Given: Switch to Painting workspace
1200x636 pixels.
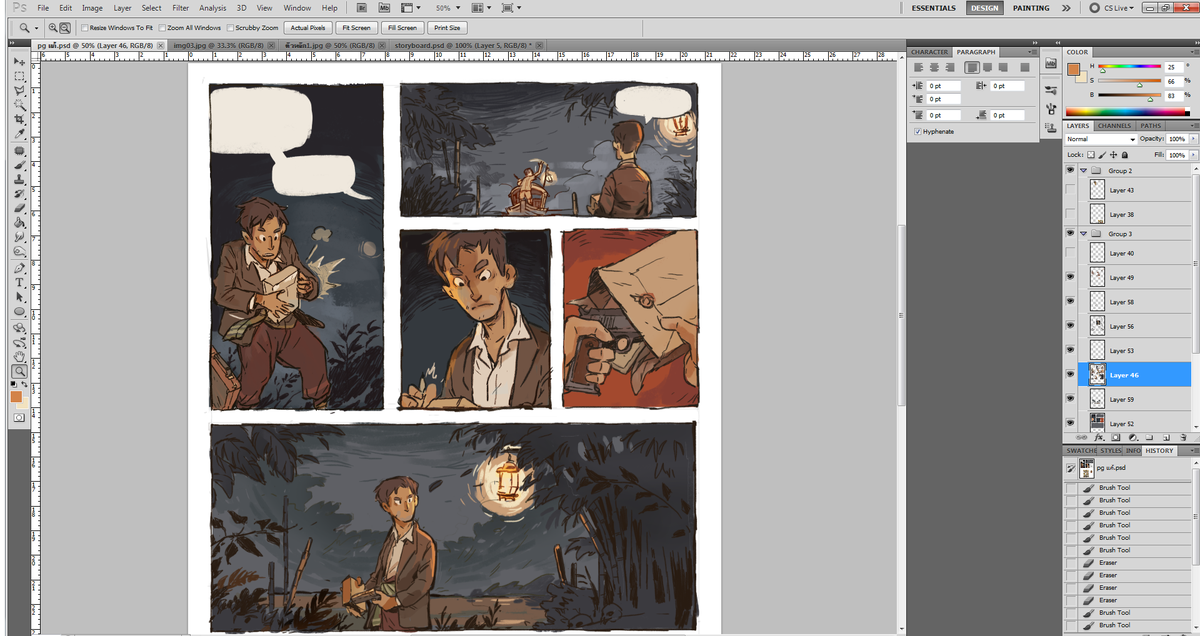Looking at the screenshot, I should pyautogui.click(x=1031, y=8).
